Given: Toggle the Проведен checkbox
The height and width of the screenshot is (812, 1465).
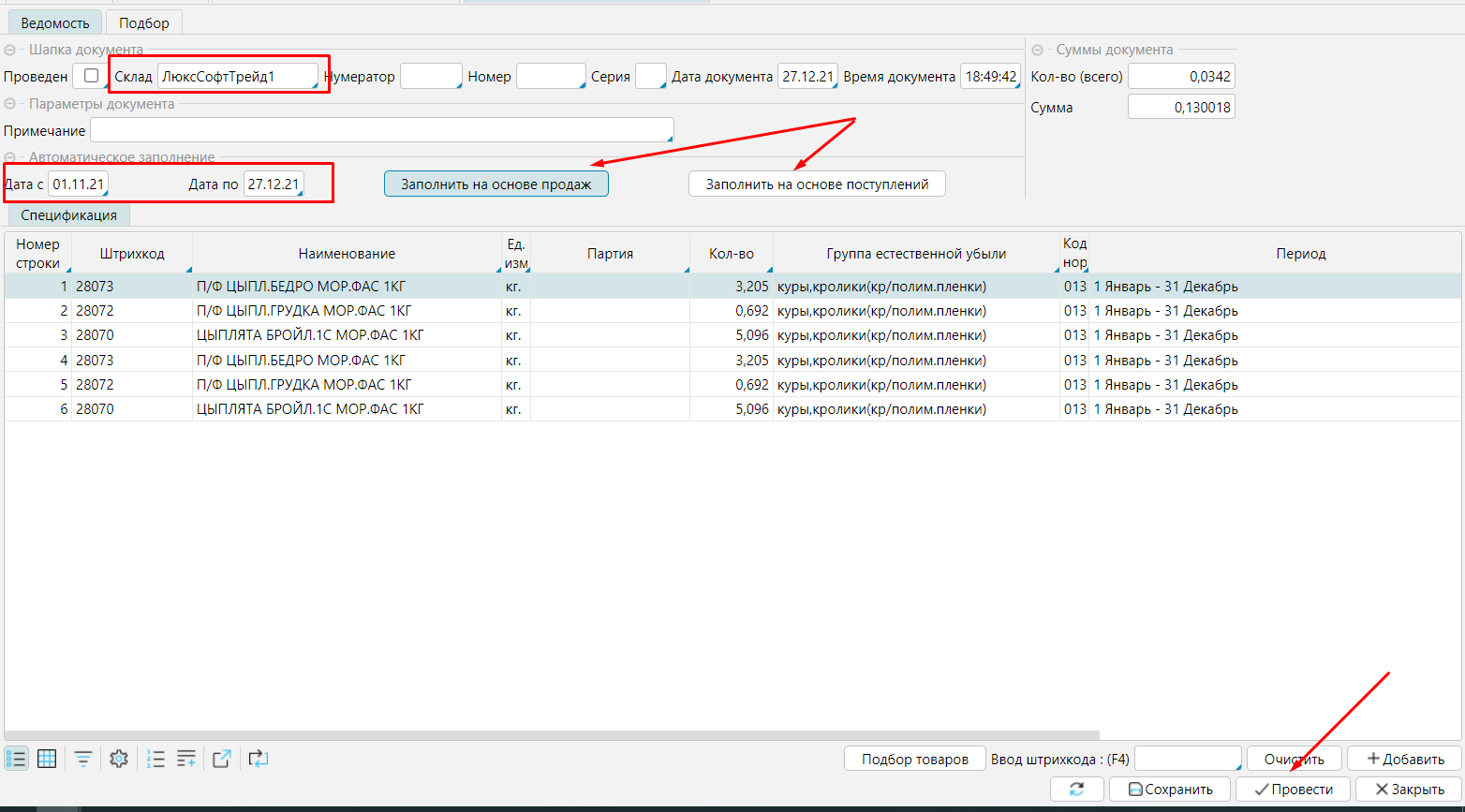Looking at the screenshot, I should click(91, 76).
